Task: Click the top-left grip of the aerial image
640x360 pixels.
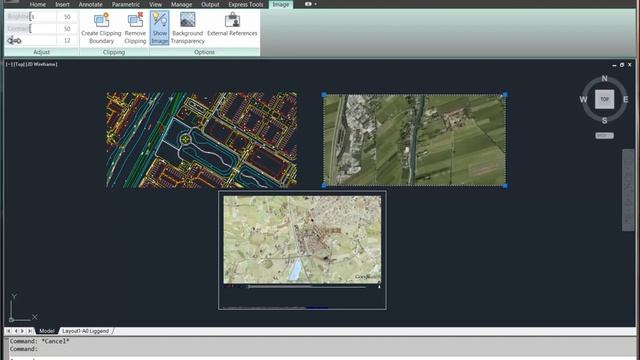Action: point(324,94)
